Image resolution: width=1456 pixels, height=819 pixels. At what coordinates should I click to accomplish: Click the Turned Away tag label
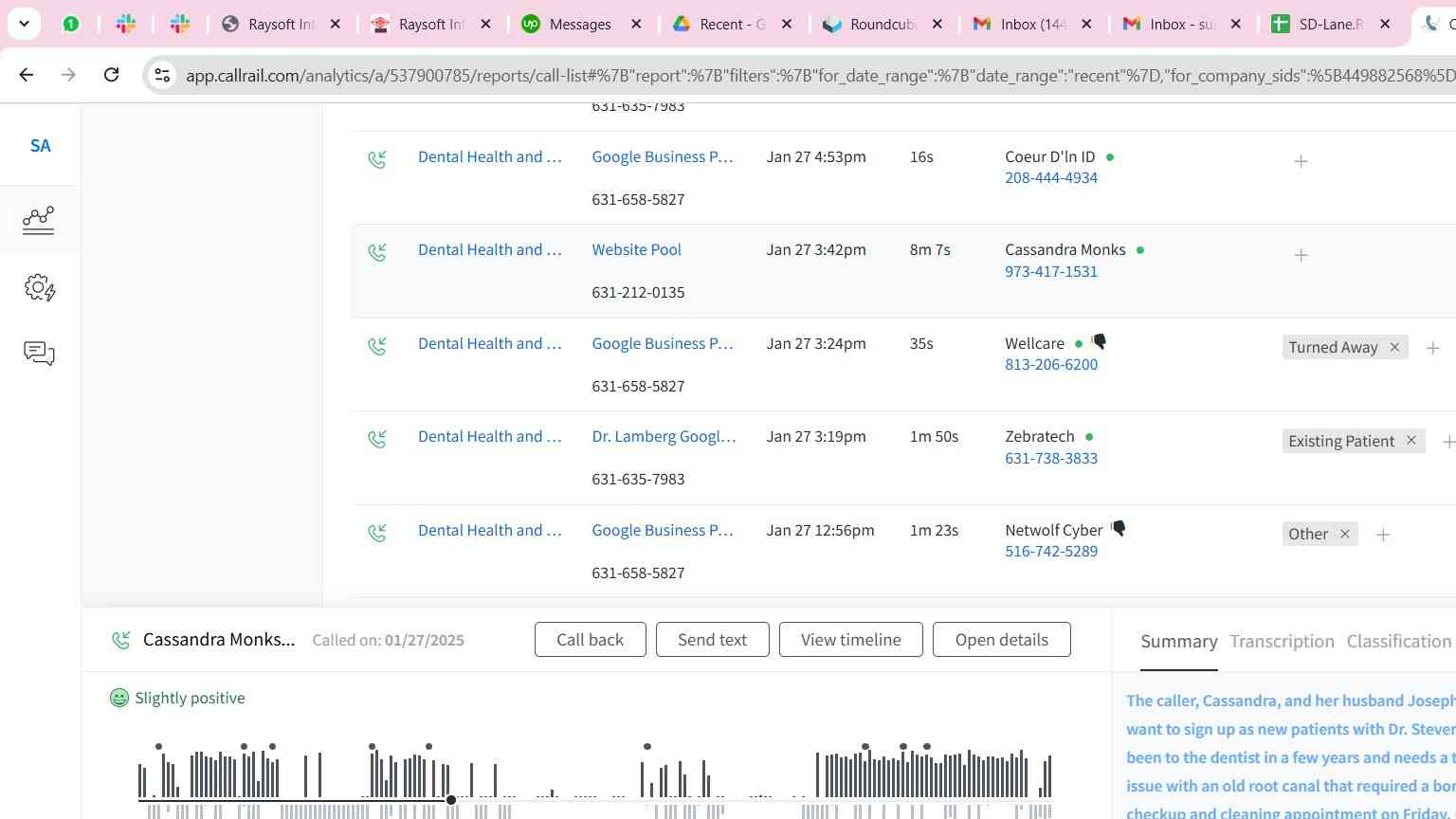(1333, 348)
